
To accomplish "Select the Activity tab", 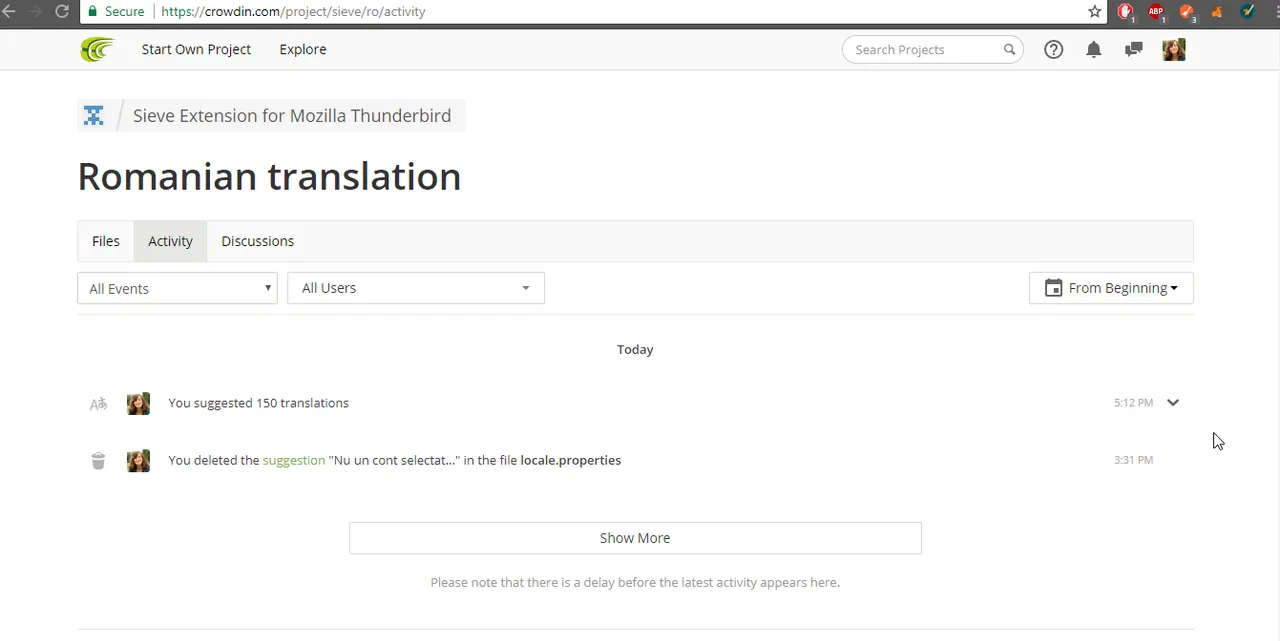I will [x=170, y=241].
